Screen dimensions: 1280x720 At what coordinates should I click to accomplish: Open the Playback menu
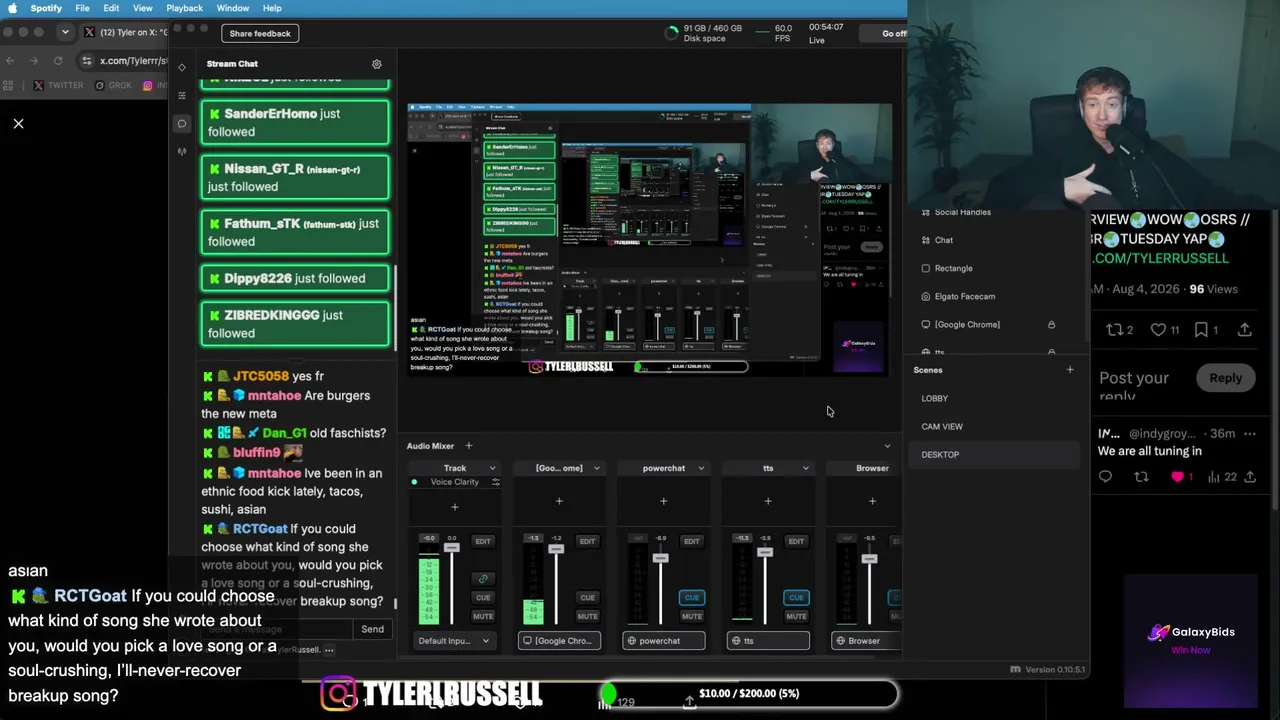coord(185,8)
